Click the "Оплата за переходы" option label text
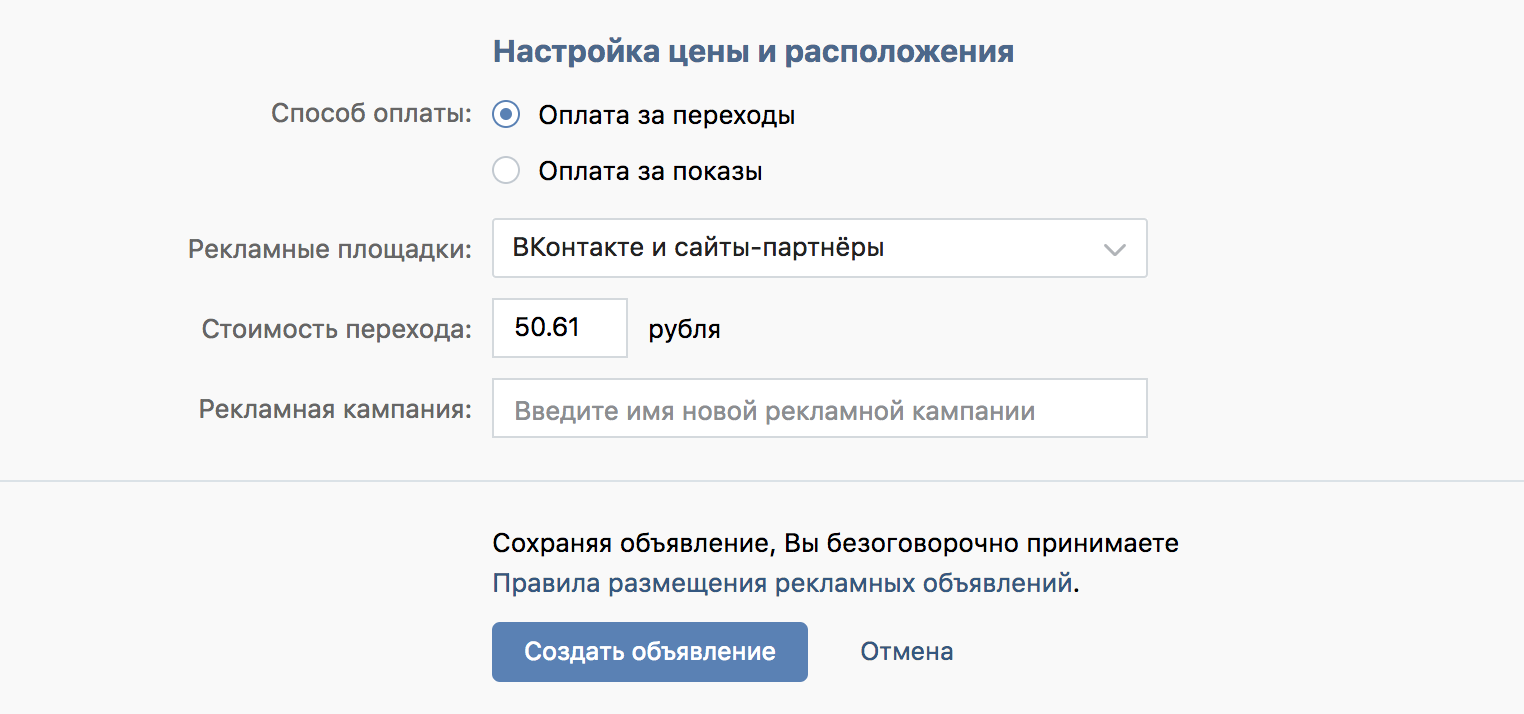Viewport: 1524px width, 714px height. point(667,115)
